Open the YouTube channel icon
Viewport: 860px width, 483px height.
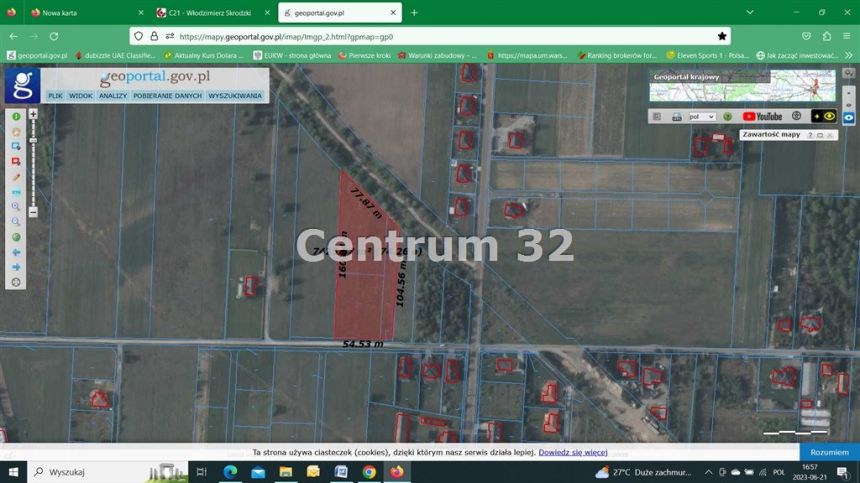coord(762,116)
